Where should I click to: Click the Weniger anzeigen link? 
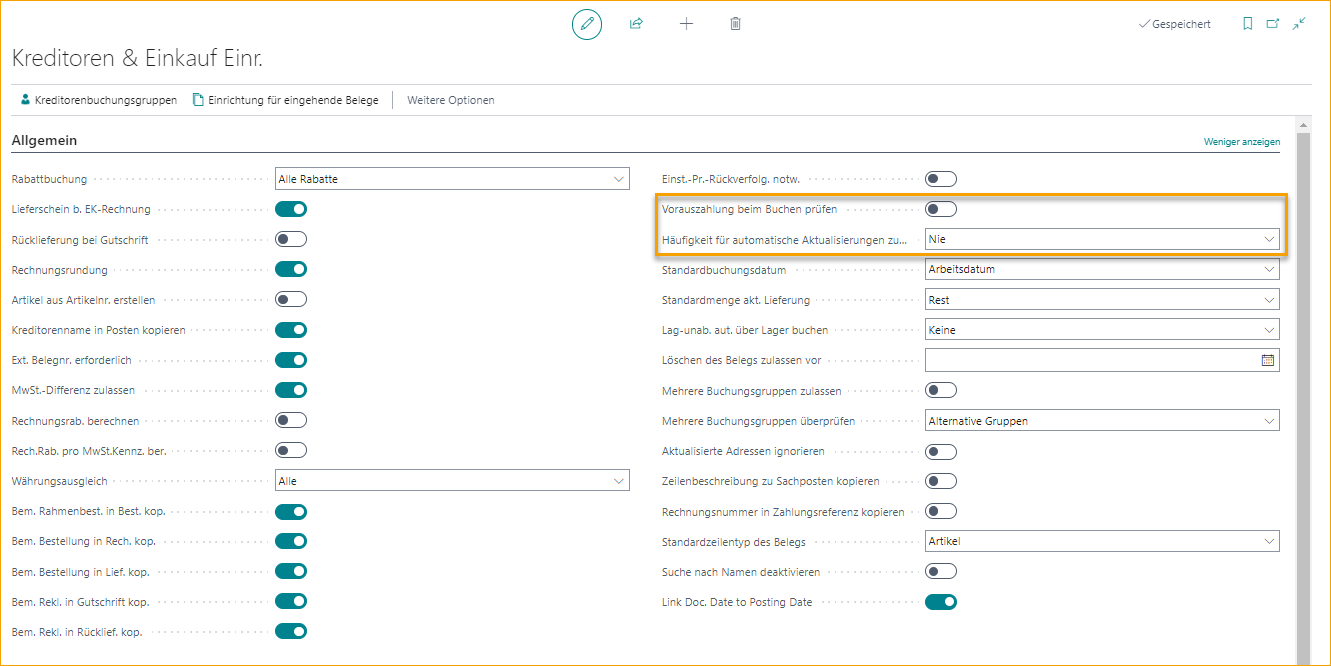[1241, 142]
